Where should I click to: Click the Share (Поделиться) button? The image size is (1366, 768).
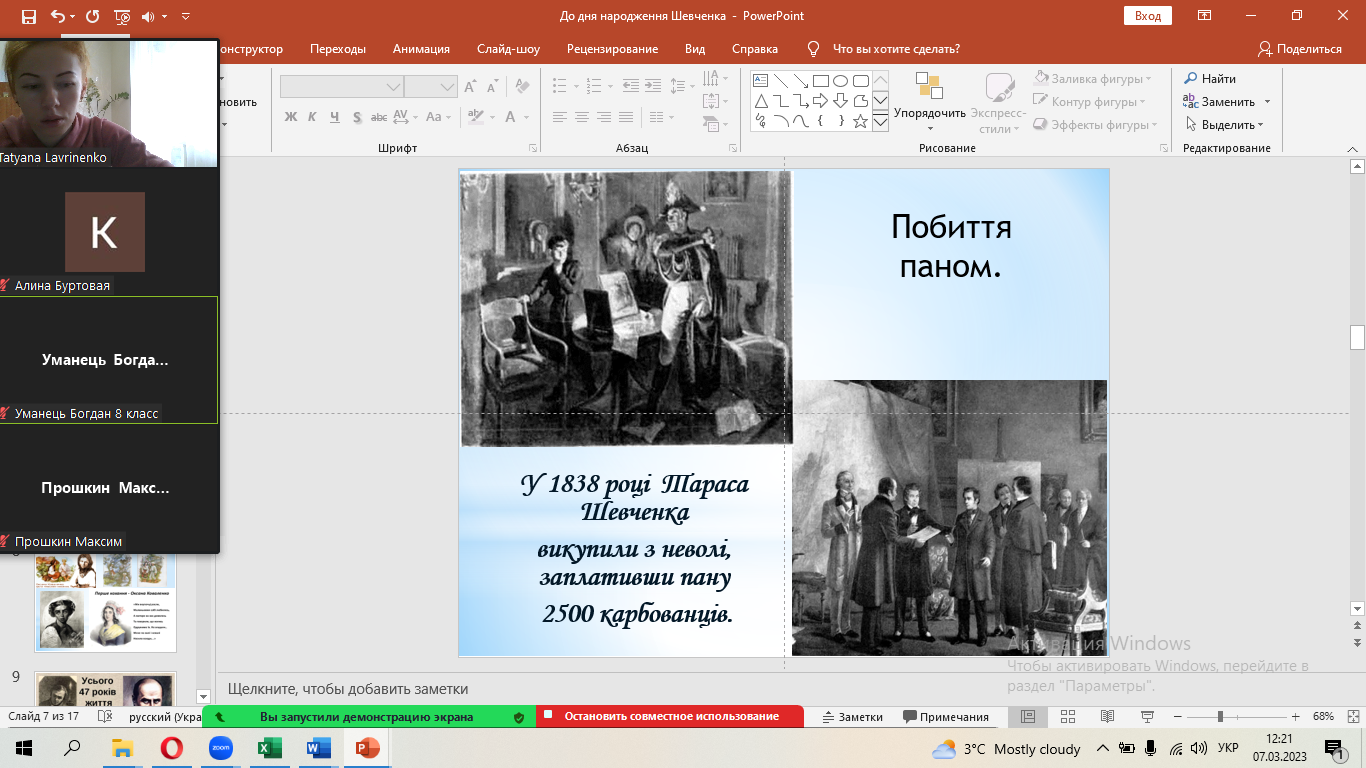click(1299, 49)
